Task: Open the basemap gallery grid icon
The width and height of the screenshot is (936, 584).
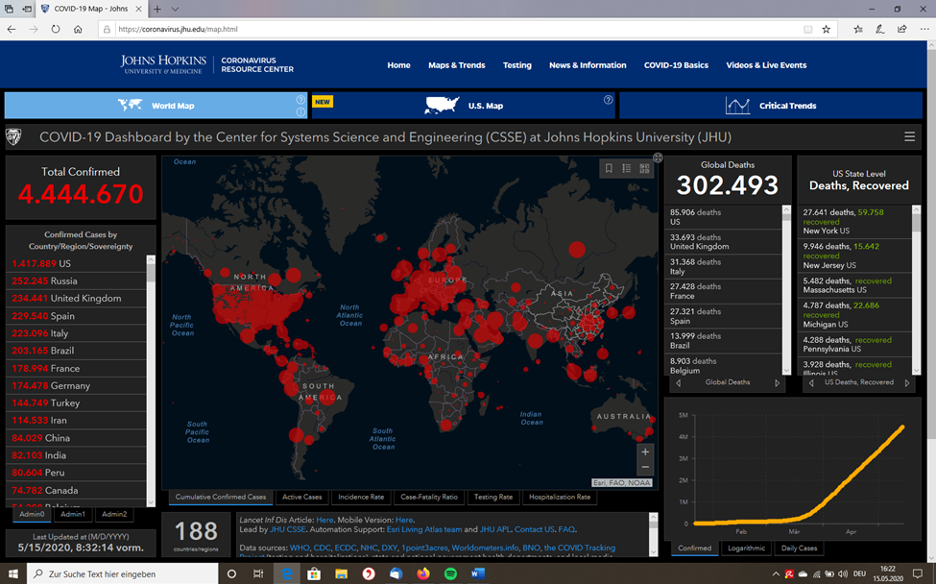Action: click(x=644, y=169)
